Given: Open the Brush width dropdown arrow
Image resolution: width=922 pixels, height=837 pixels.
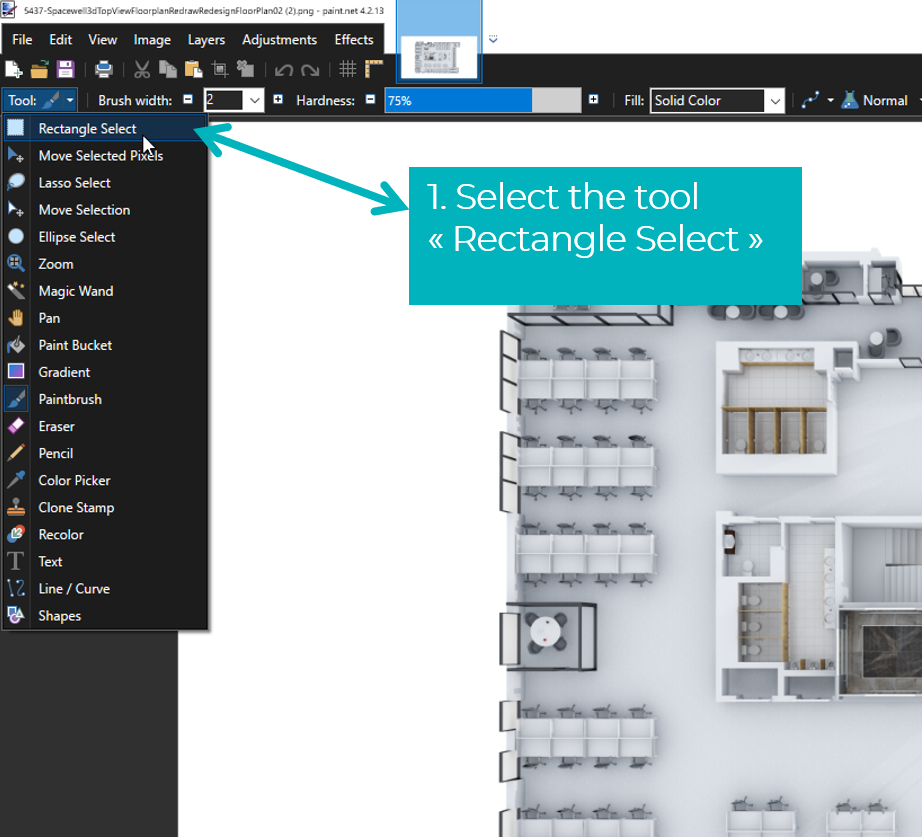Looking at the screenshot, I should pyautogui.click(x=255, y=101).
